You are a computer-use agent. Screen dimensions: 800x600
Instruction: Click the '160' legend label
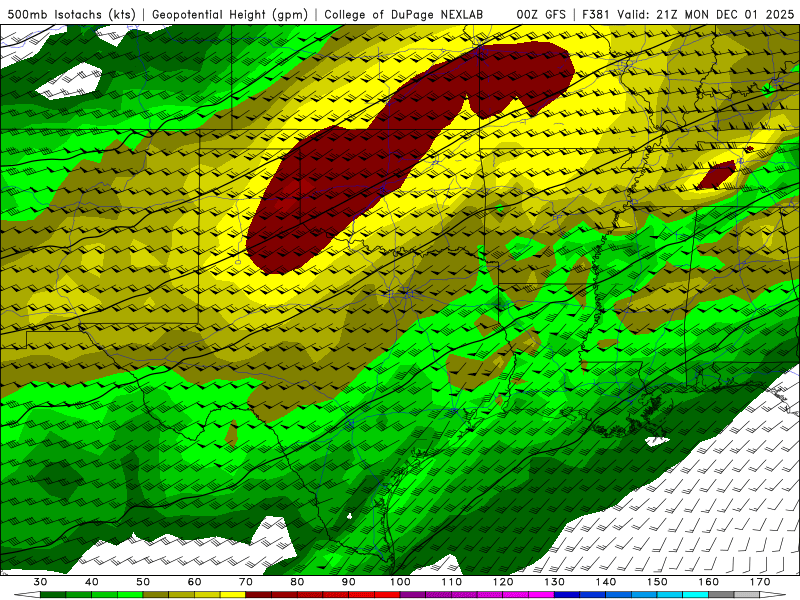[x=709, y=582]
